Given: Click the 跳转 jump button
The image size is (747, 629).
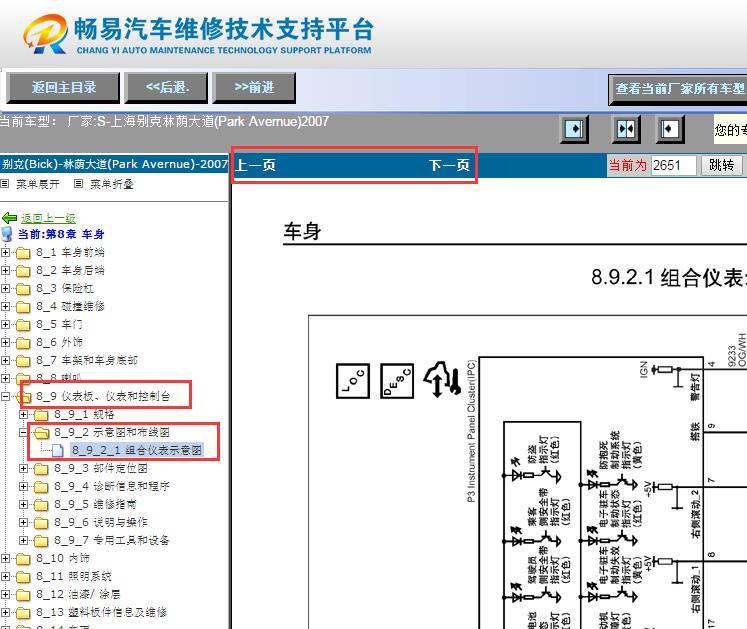Looking at the screenshot, I should click(722, 165).
